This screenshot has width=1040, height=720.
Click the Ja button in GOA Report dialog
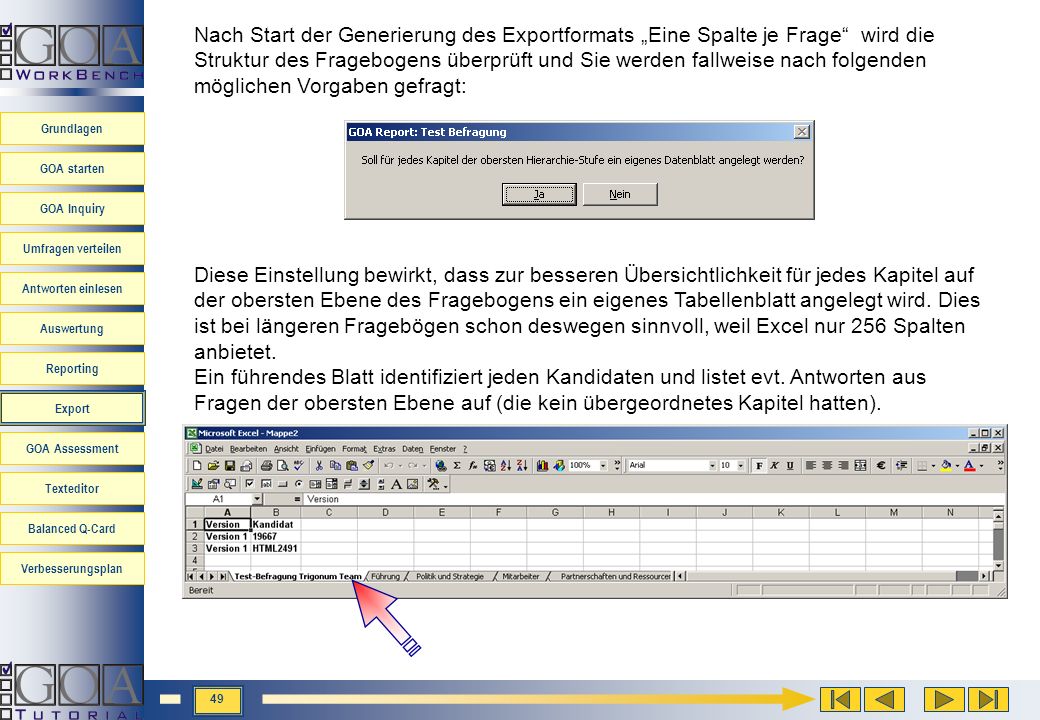[x=539, y=194]
